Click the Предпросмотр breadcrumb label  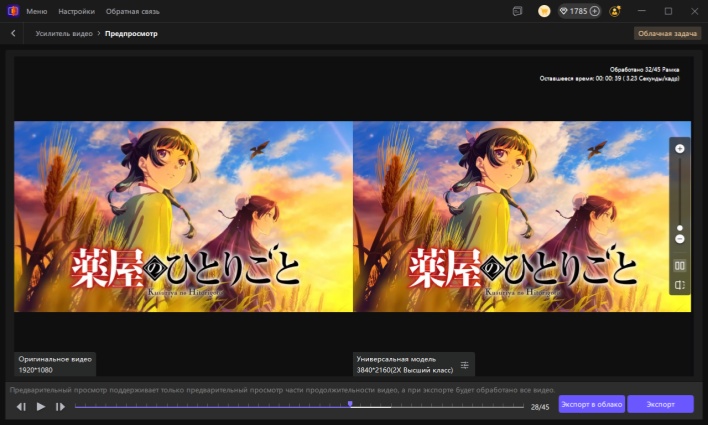pos(131,33)
